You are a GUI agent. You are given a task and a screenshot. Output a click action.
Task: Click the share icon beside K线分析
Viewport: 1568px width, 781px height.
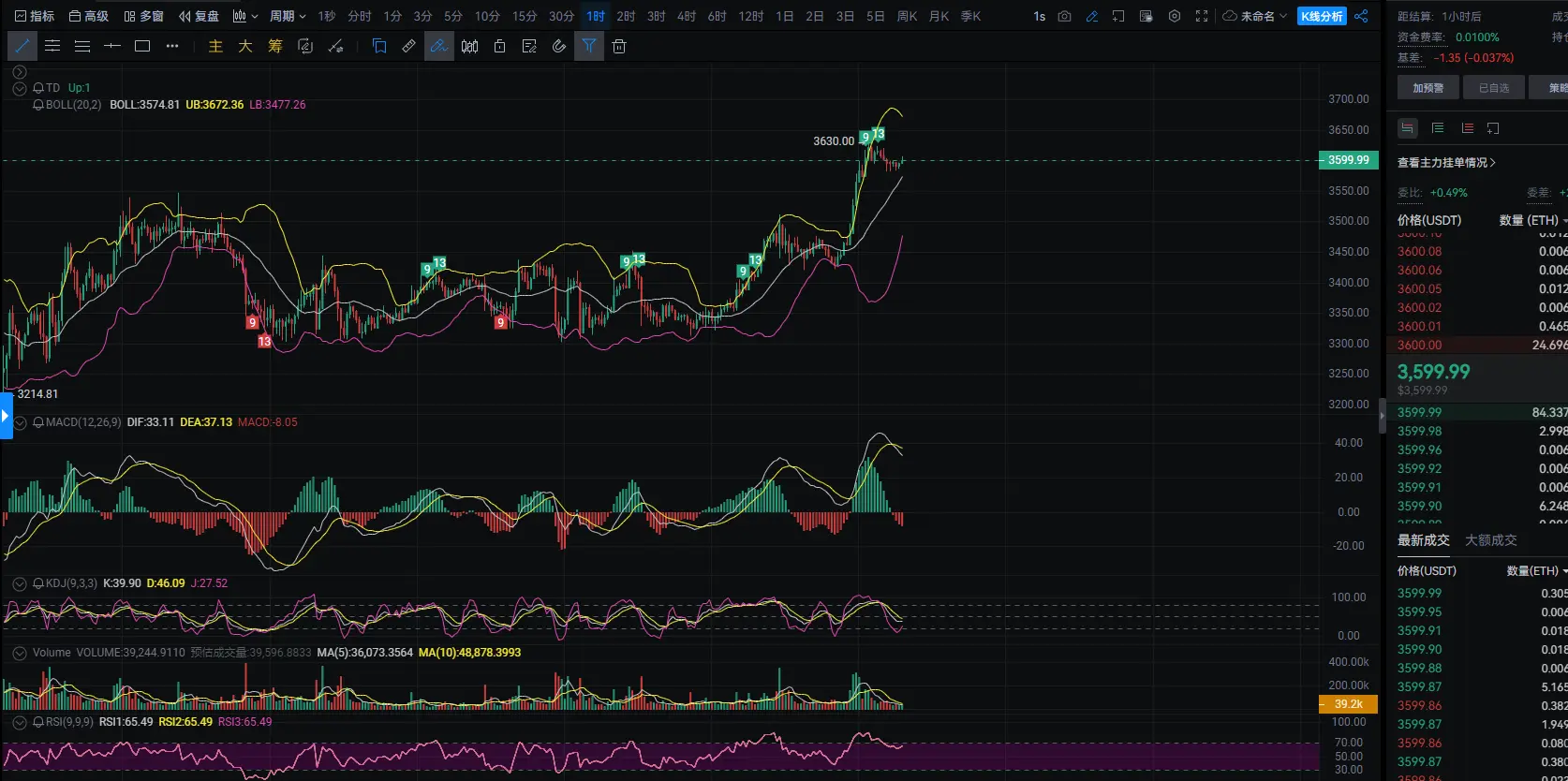point(1361,16)
